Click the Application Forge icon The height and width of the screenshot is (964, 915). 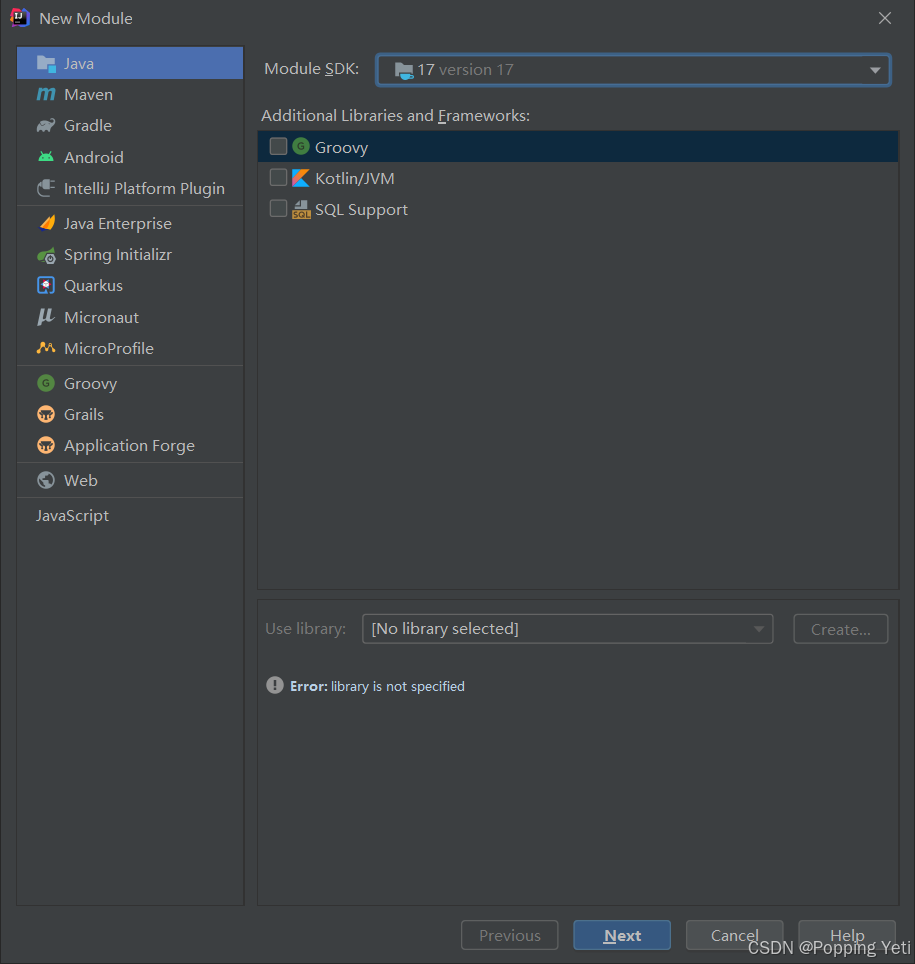pos(46,445)
